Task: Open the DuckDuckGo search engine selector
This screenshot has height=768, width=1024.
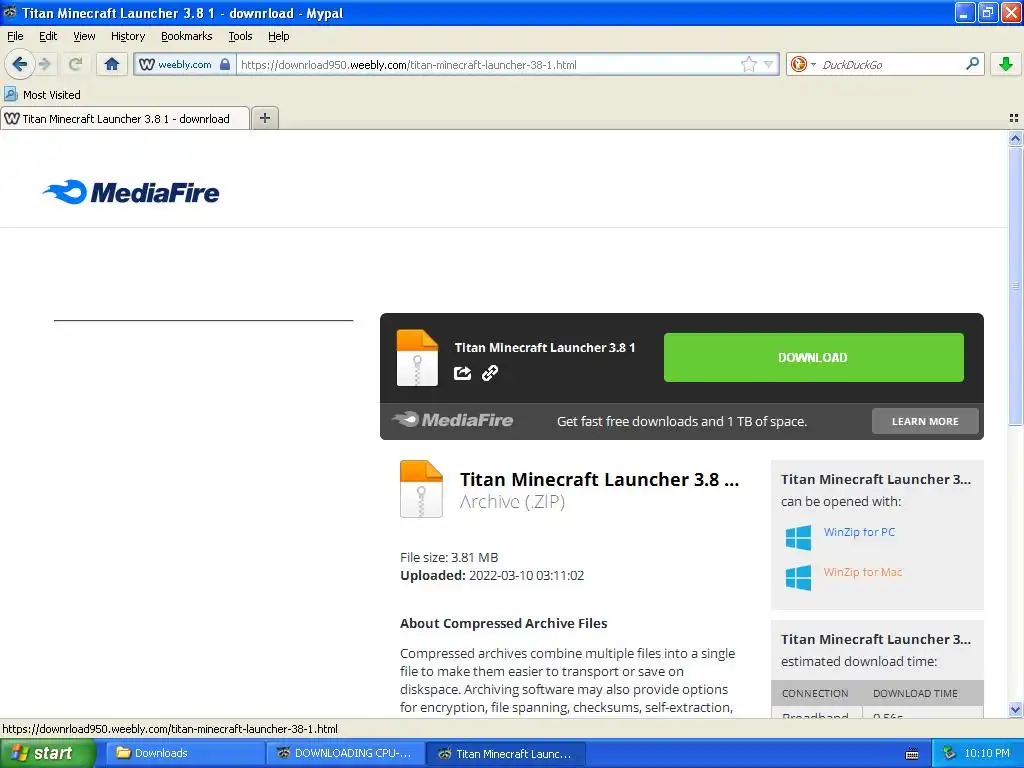Action: click(x=803, y=64)
